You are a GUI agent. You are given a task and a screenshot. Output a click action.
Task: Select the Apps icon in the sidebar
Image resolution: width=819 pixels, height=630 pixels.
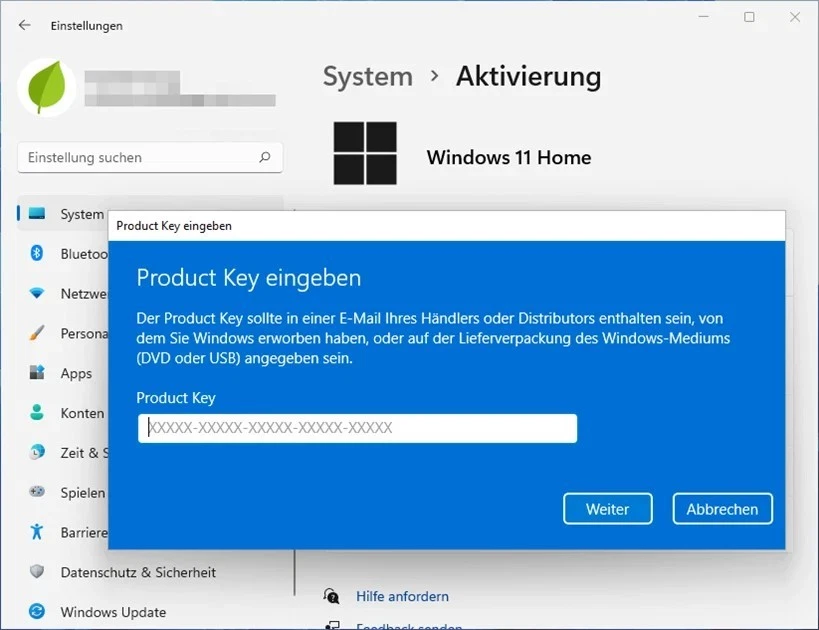35,373
